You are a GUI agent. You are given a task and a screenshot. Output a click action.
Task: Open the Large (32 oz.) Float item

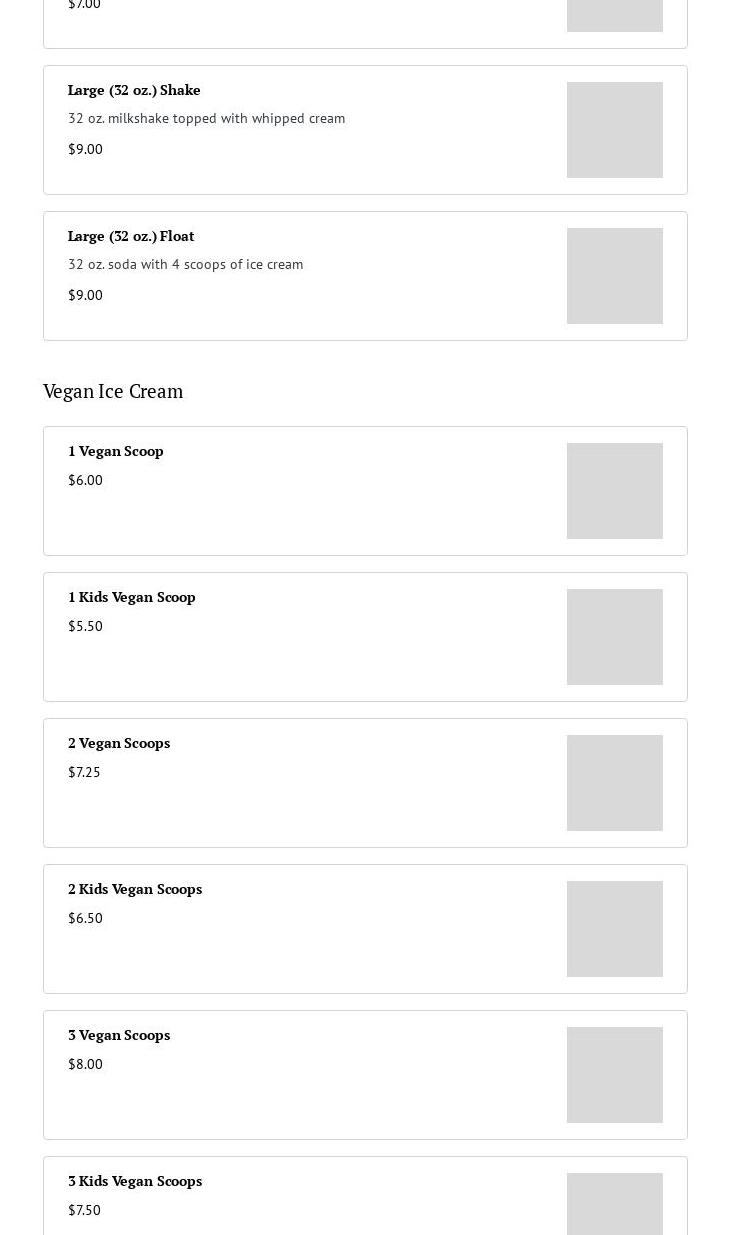(131, 236)
